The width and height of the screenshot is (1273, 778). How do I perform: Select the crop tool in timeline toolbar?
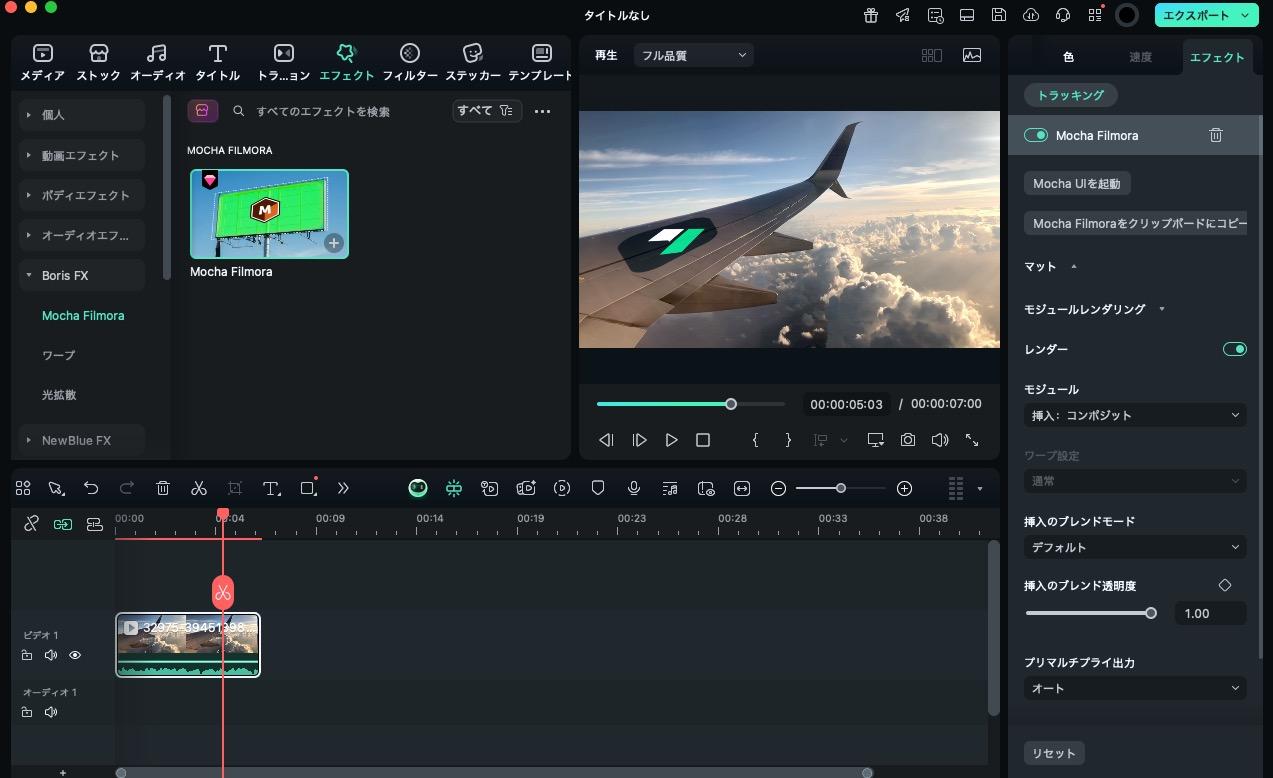[235, 488]
